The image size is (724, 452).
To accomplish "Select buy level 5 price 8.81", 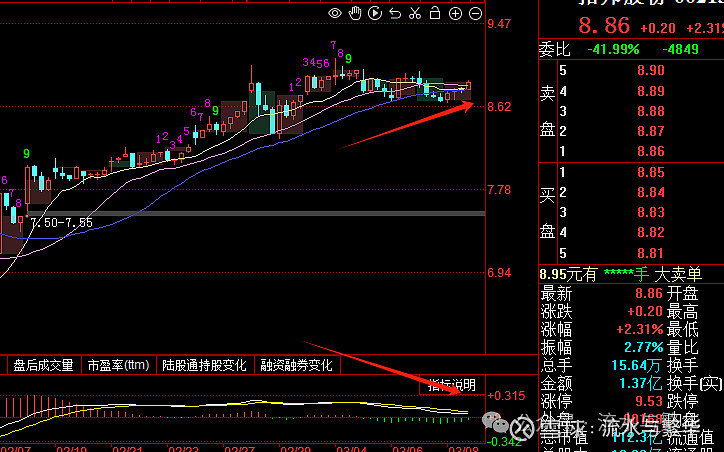I will coord(651,253).
